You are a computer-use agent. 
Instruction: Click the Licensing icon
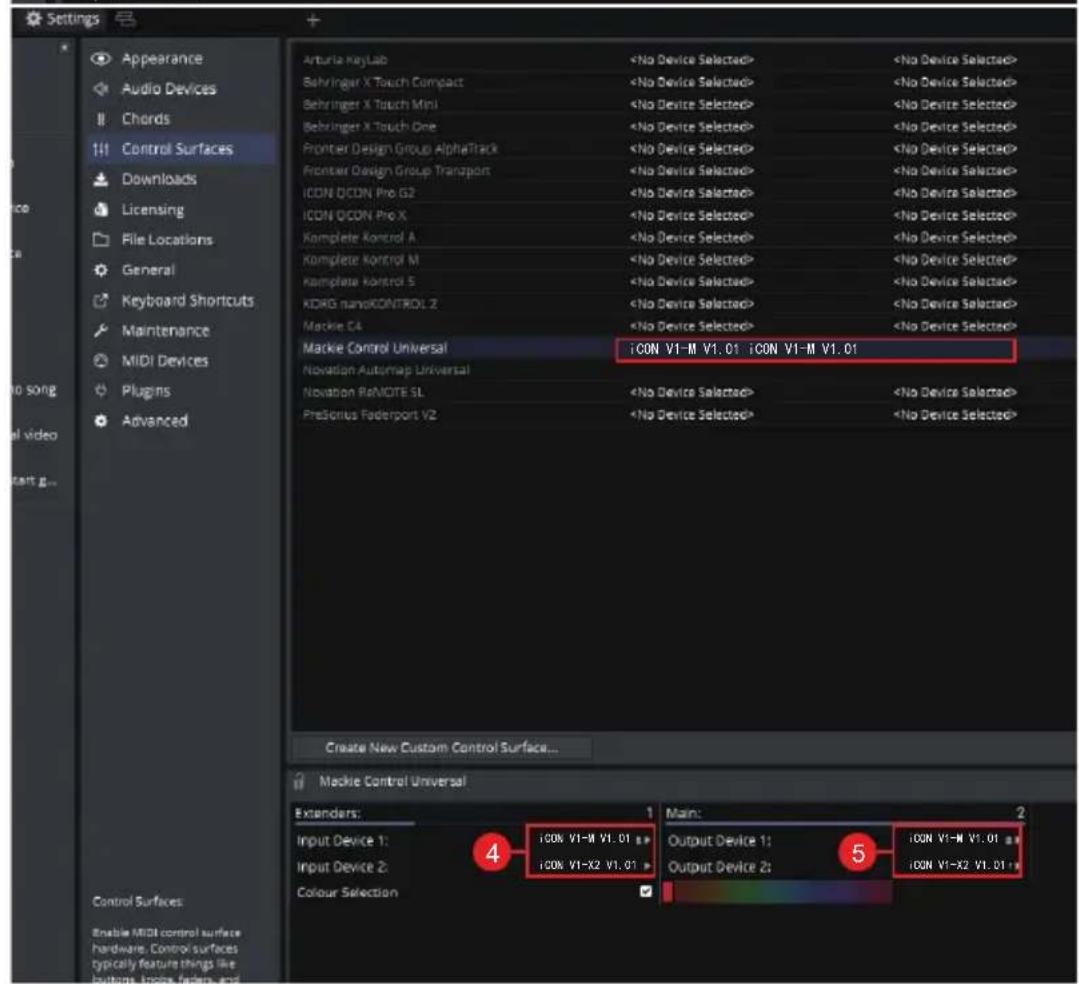click(x=101, y=210)
